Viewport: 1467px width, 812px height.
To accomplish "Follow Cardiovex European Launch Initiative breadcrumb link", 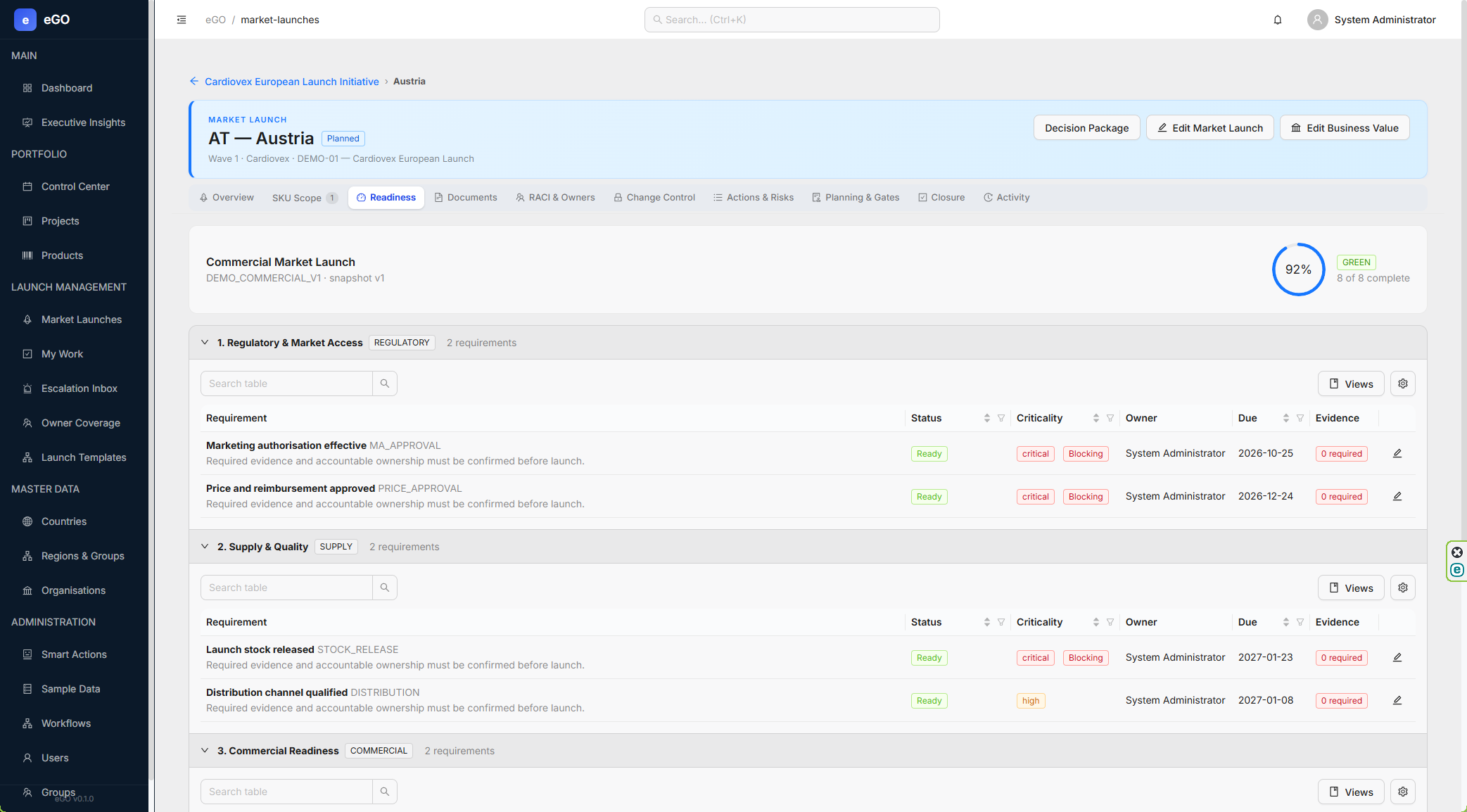I will pyautogui.click(x=291, y=82).
